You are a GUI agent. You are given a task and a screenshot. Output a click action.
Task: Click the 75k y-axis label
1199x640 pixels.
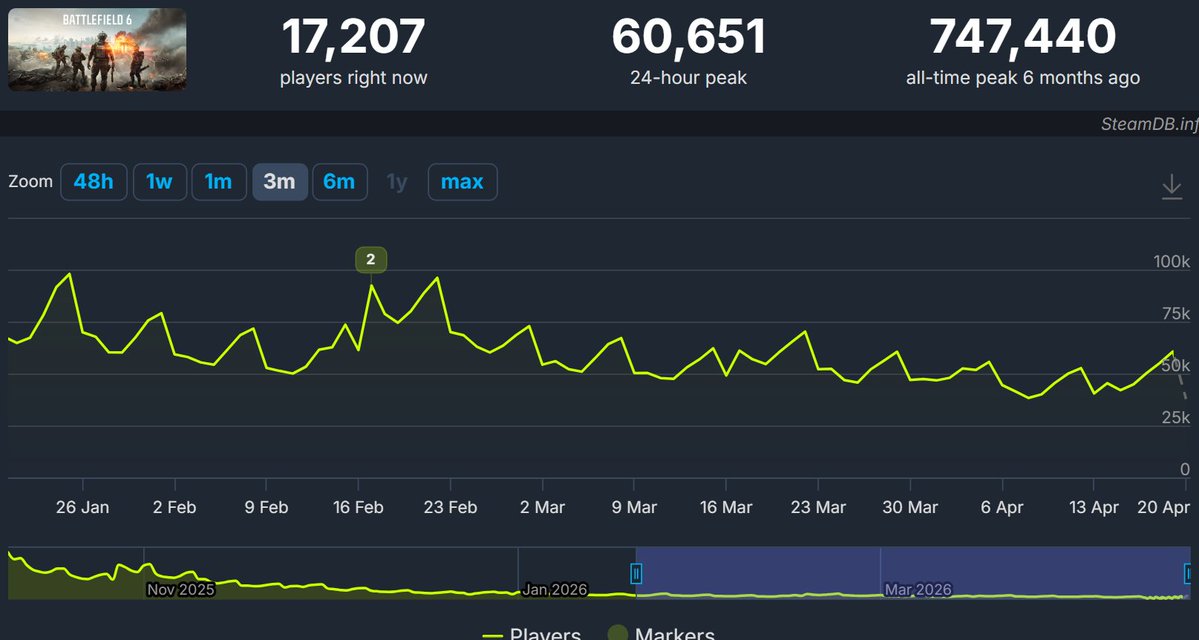[1175, 314]
